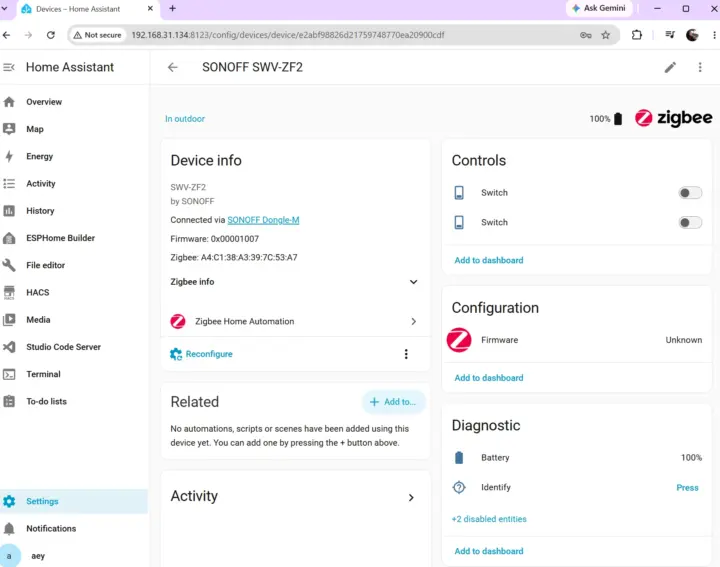This screenshot has height=567, width=720.
Task: Open the browser media control icon
Action: coord(670,35)
